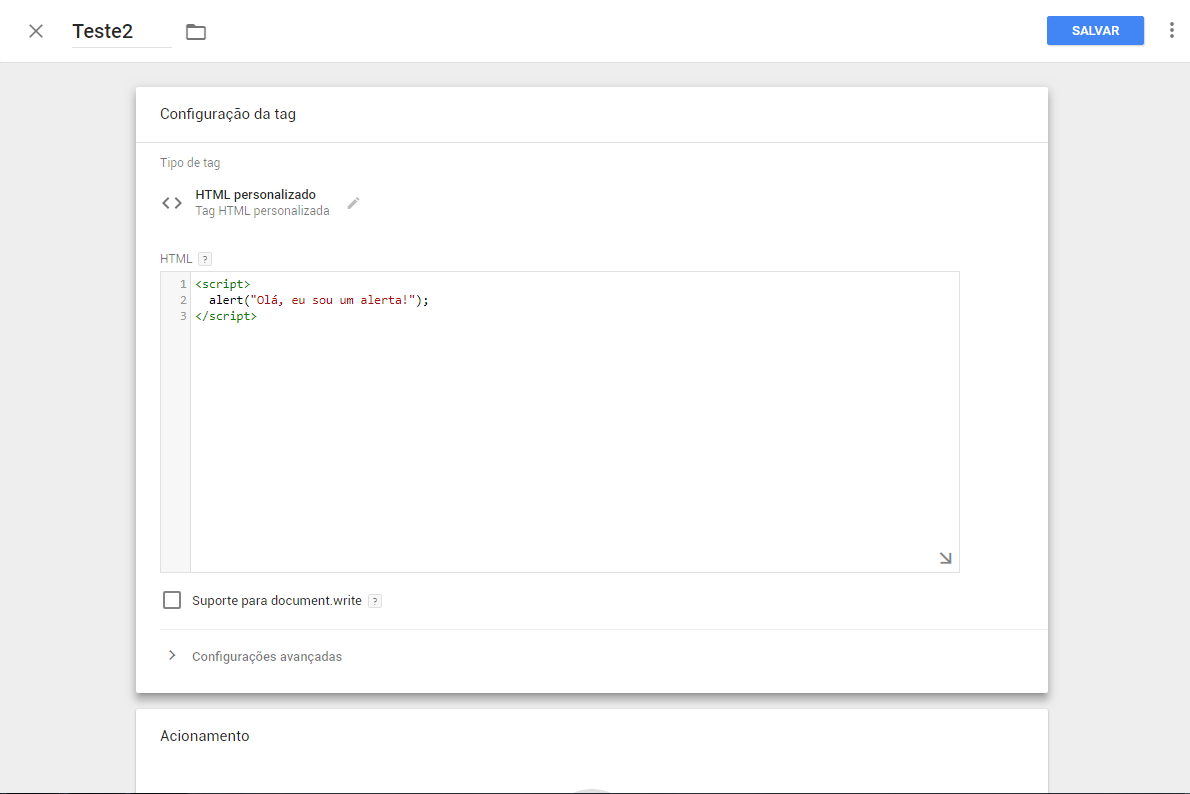The height and width of the screenshot is (794, 1190).
Task: Click the help icon next to the HTML label
Action: click(205, 259)
